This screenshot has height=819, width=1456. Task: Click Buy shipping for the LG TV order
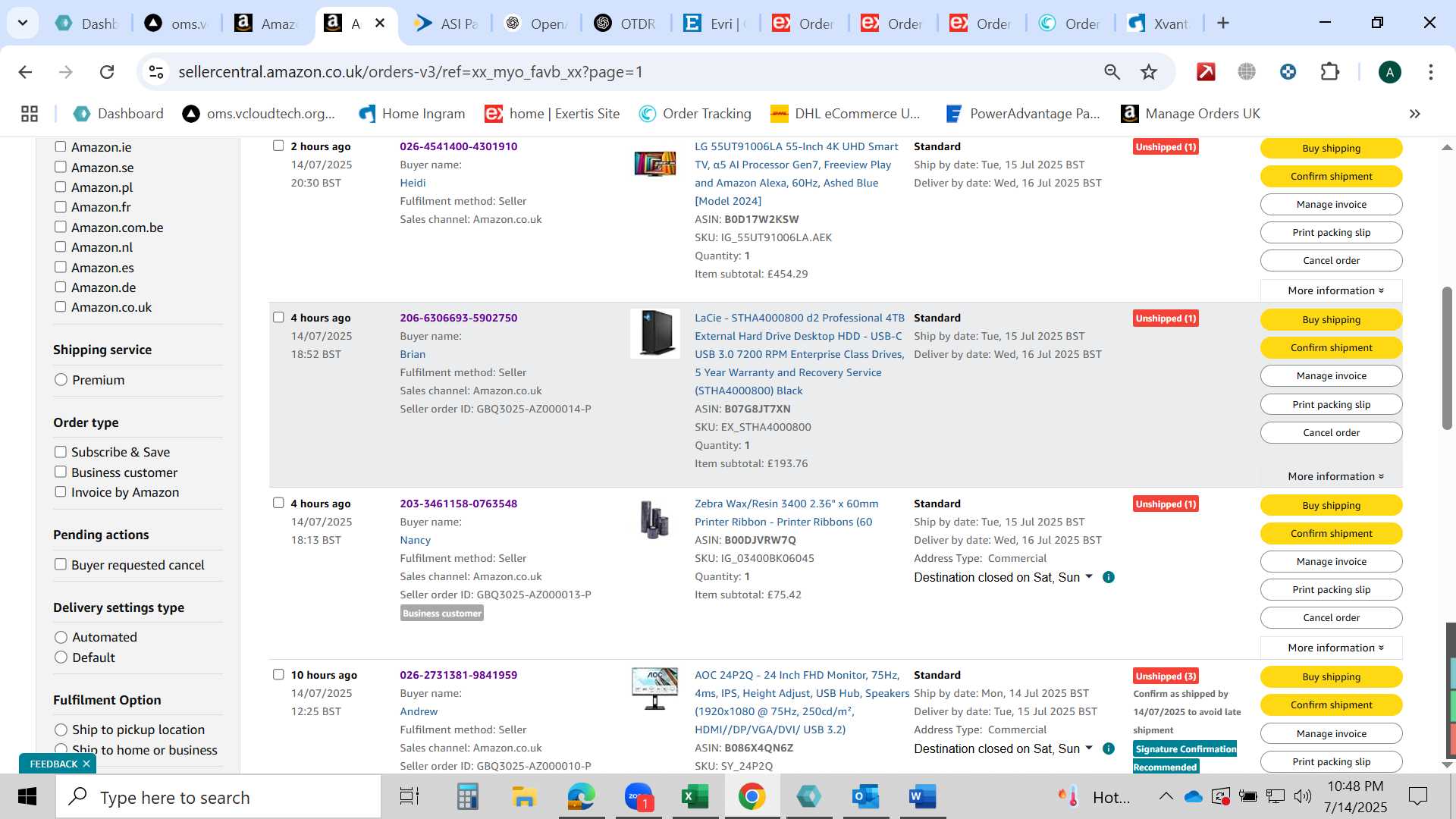1331,149
